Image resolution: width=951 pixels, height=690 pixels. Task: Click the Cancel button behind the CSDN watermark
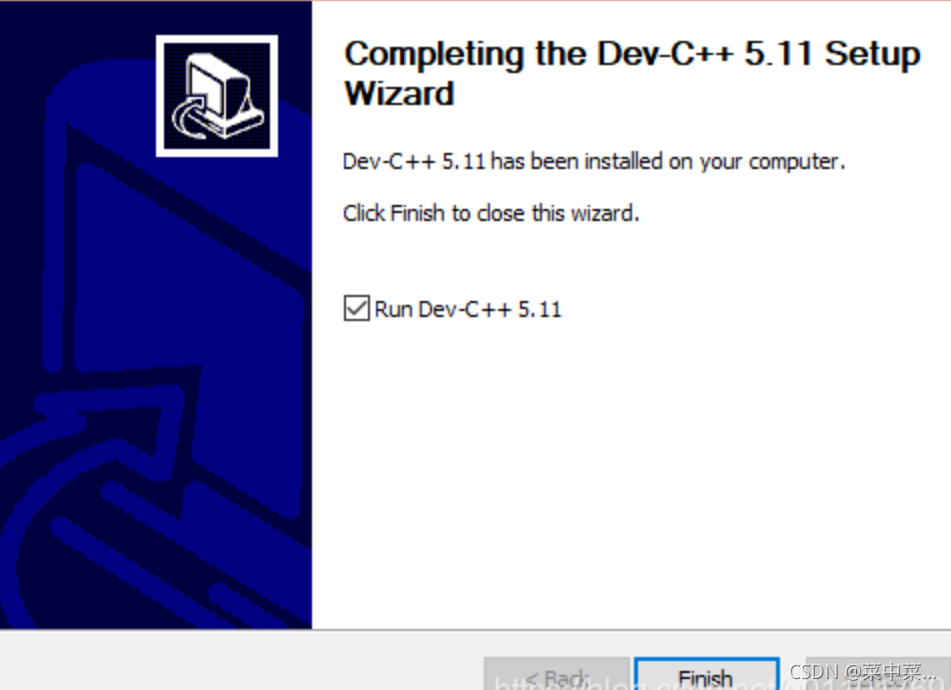[878, 674]
